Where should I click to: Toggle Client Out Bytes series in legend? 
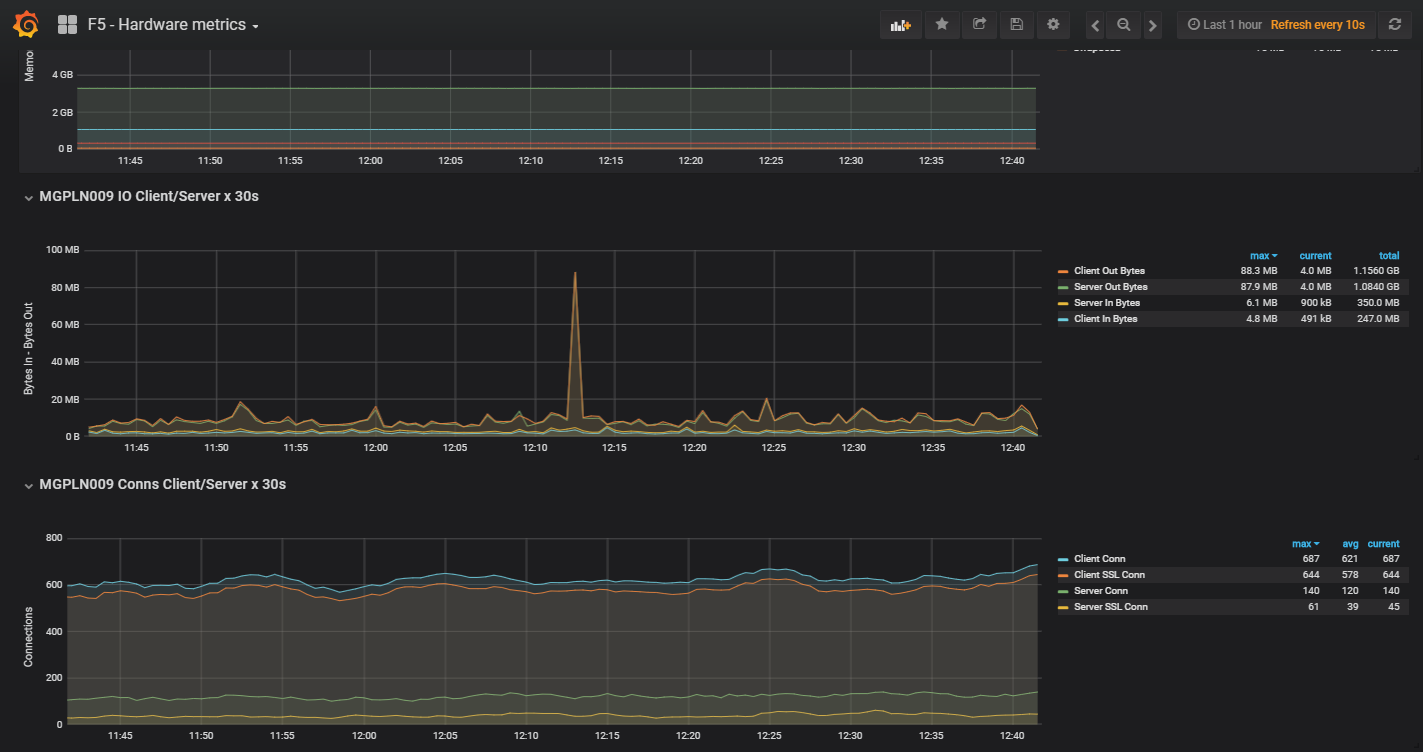(x=1109, y=271)
